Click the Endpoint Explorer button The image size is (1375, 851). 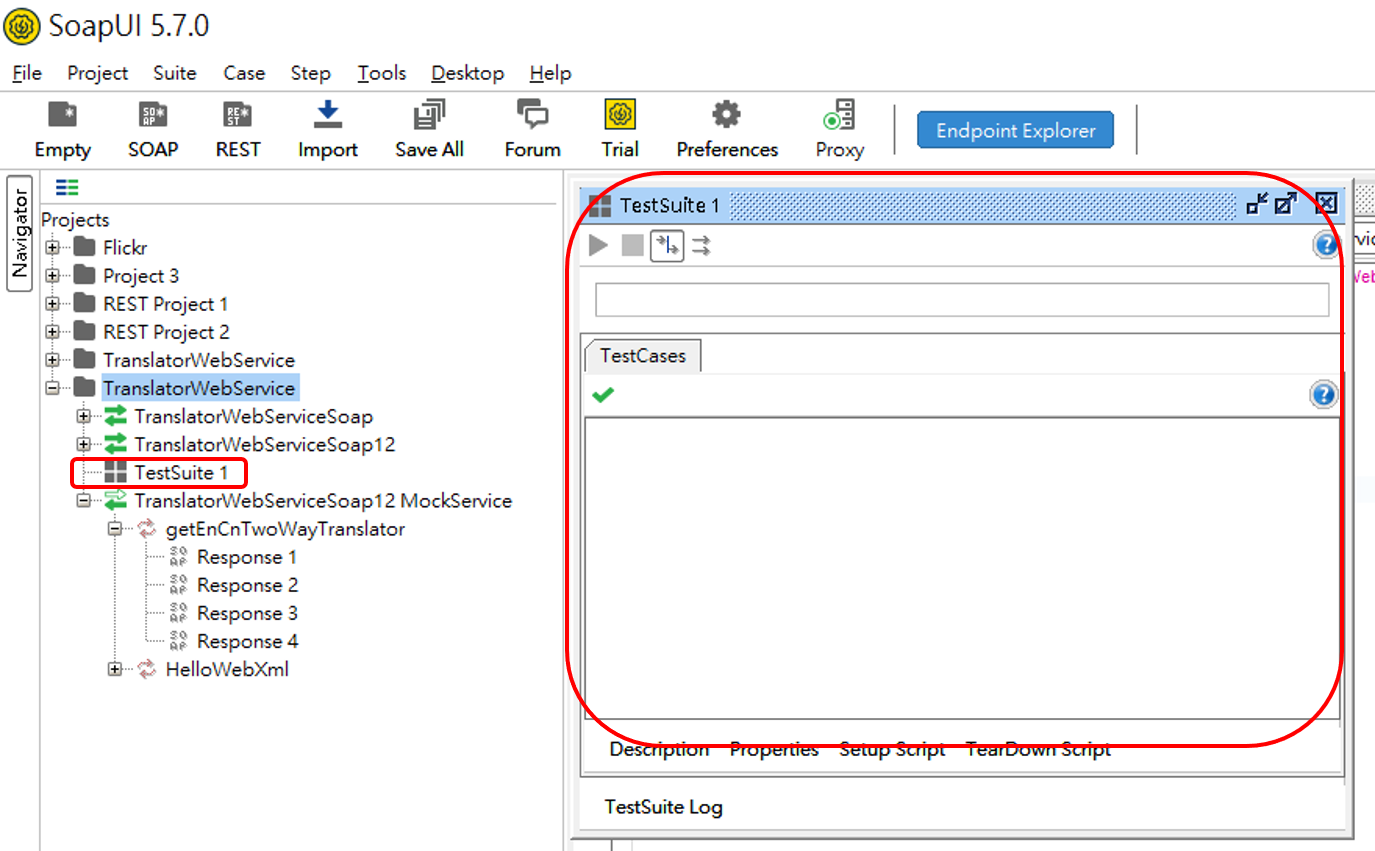coord(1015,131)
